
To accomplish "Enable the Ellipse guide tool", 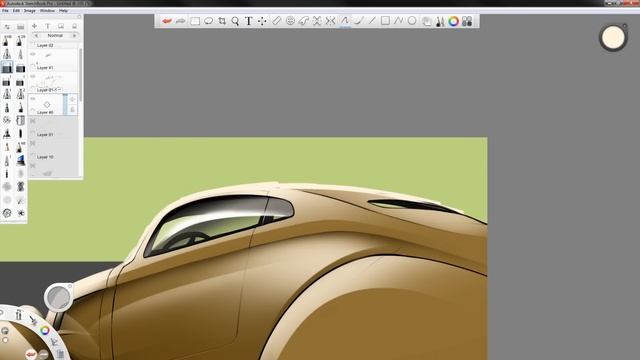I will 290,21.
